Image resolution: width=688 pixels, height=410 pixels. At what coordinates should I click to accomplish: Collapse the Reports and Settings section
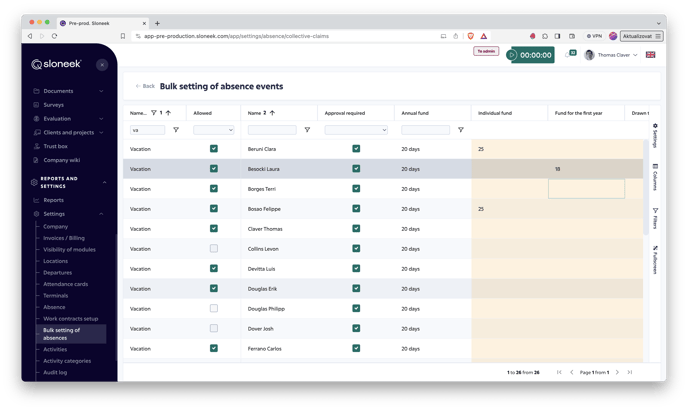[104, 182]
